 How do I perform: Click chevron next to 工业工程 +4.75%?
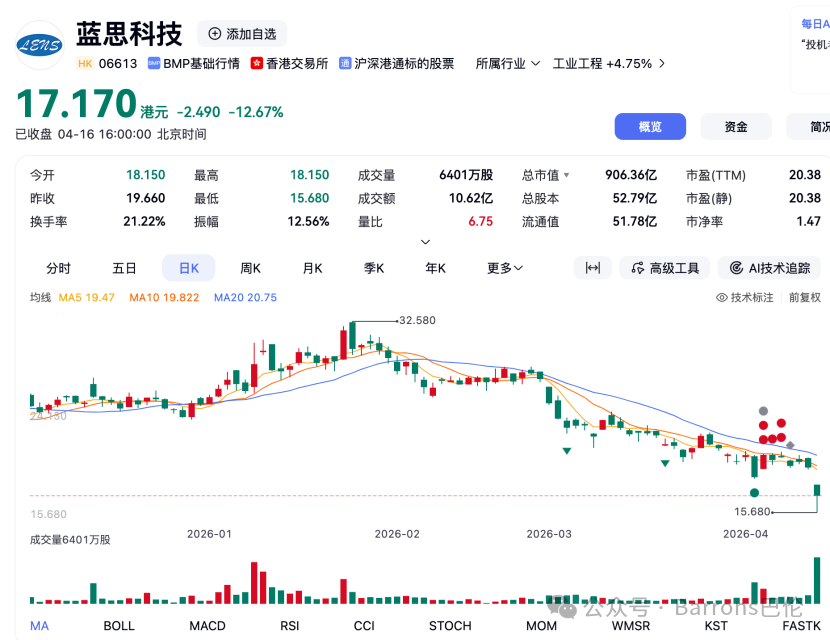coord(662,64)
